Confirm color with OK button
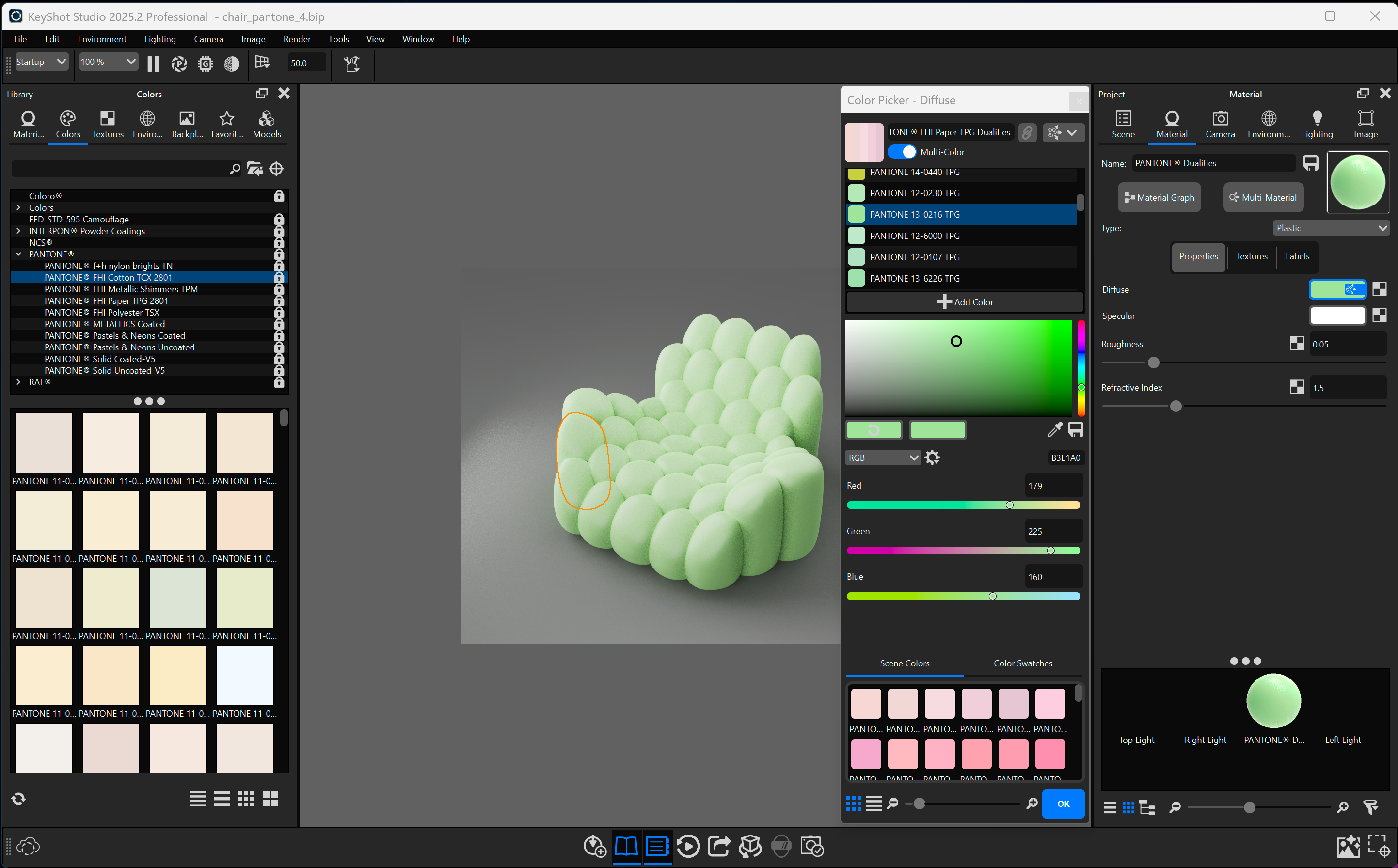This screenshot has height=868, width=1398. (1063, 804)
